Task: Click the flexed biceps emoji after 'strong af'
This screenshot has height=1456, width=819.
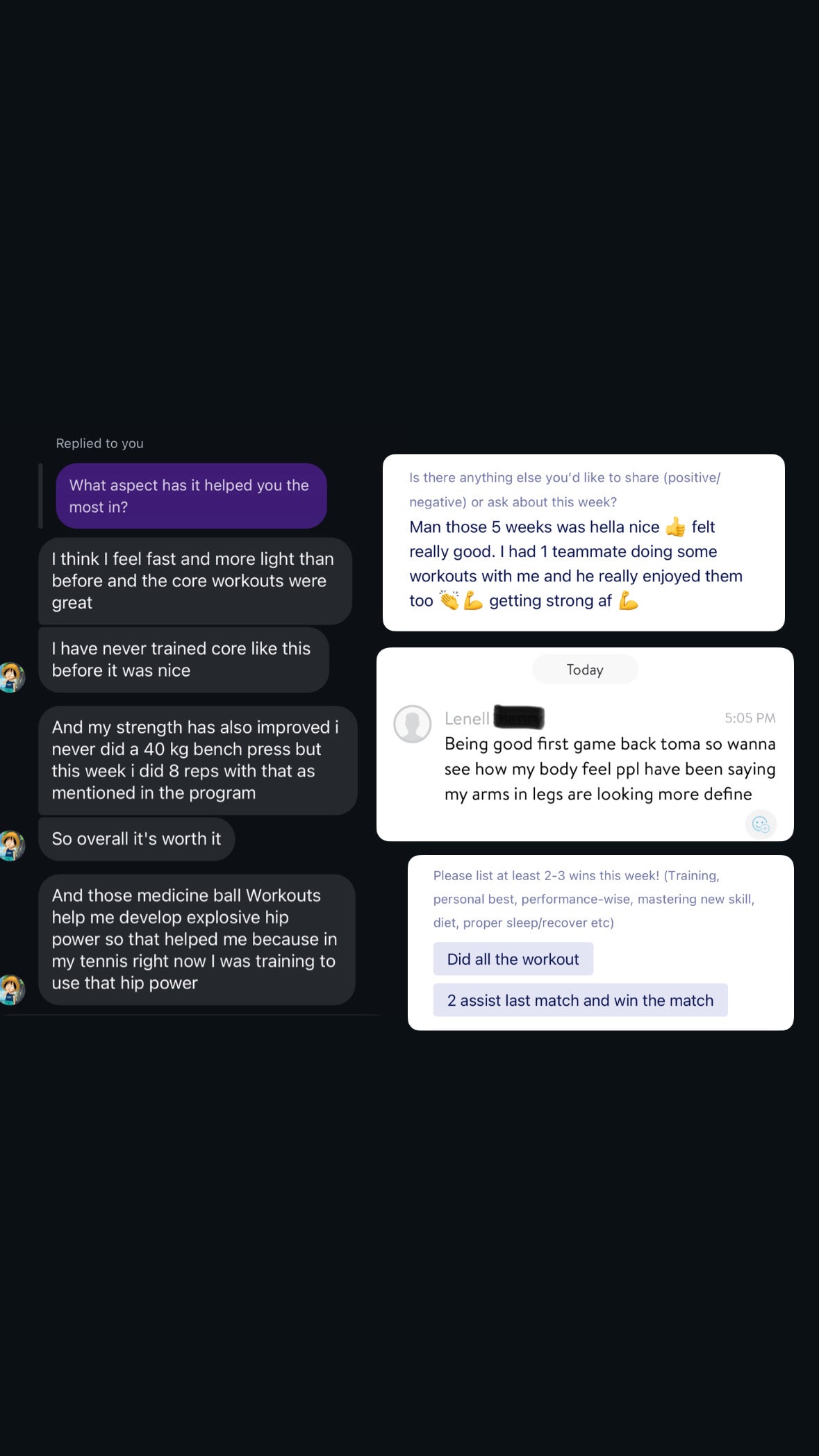Action: (628, 601)
